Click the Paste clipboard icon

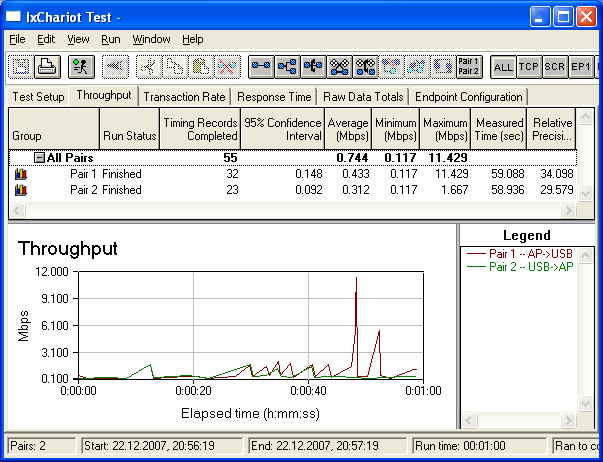tap(201, 67)
